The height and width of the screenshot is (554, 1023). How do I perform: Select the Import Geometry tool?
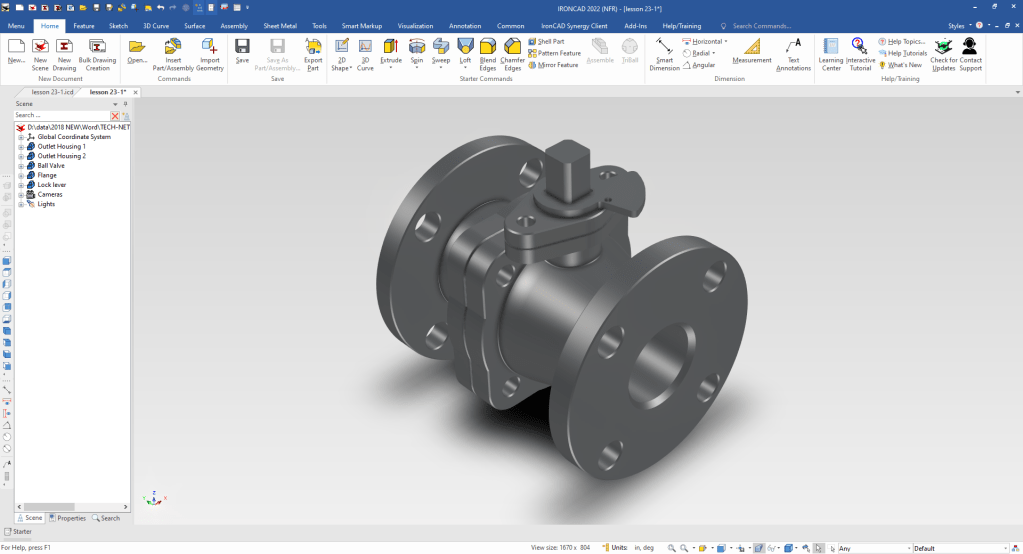pos(209,46)
